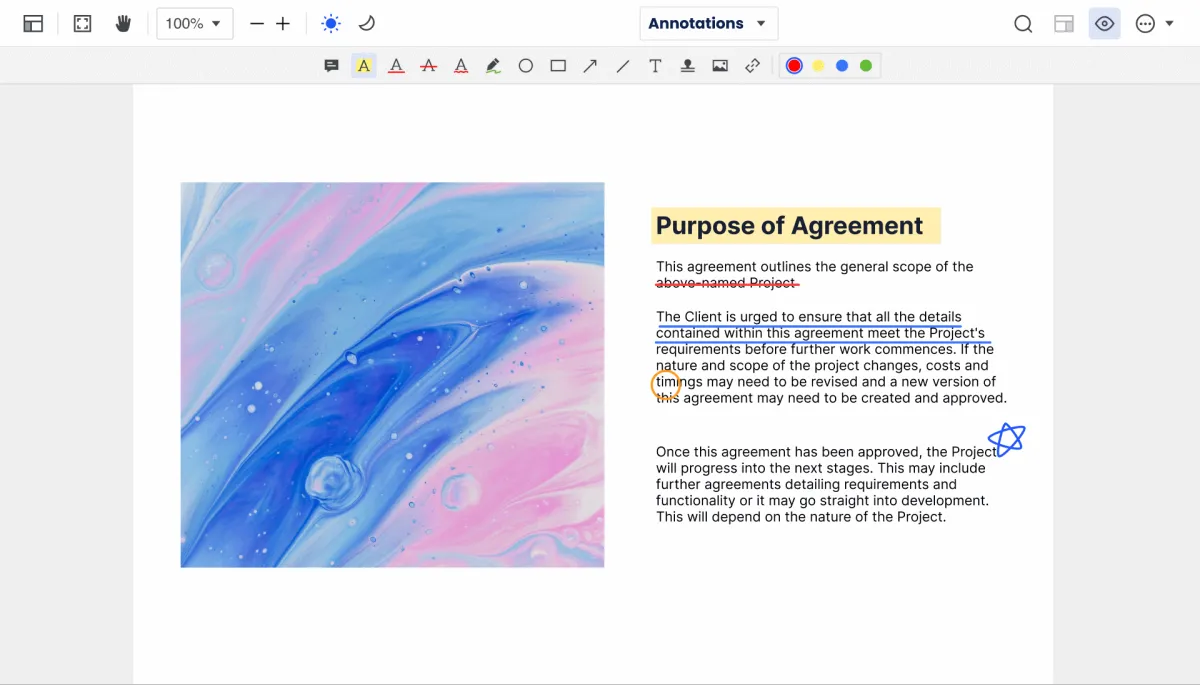Select the stamp tool
Viewport: 1200px width, 685px height.
pyautogui.click(x=687, y=66)
